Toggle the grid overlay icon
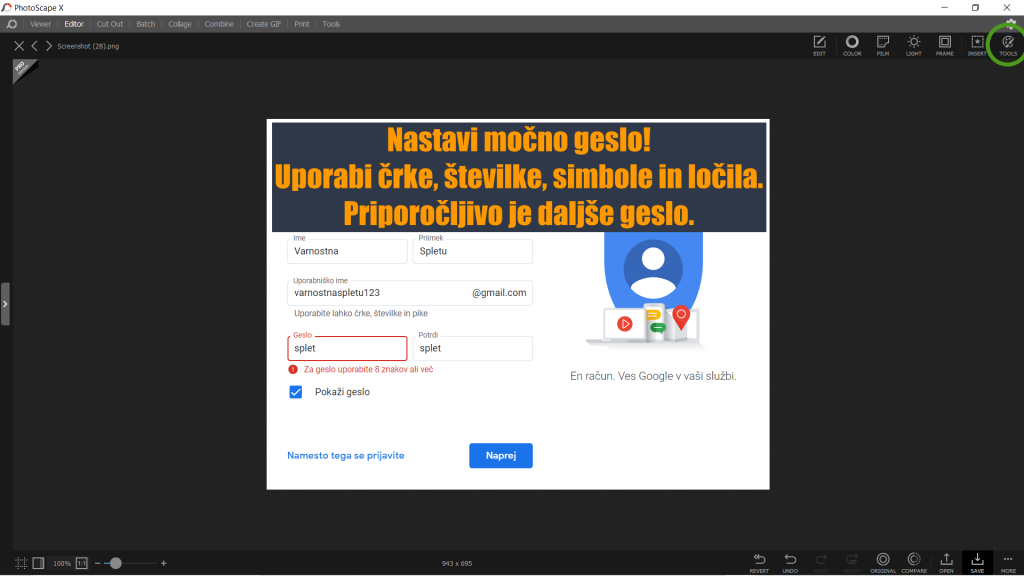Viewport: 1024px width, 576px height. click(x=21, y=563)
